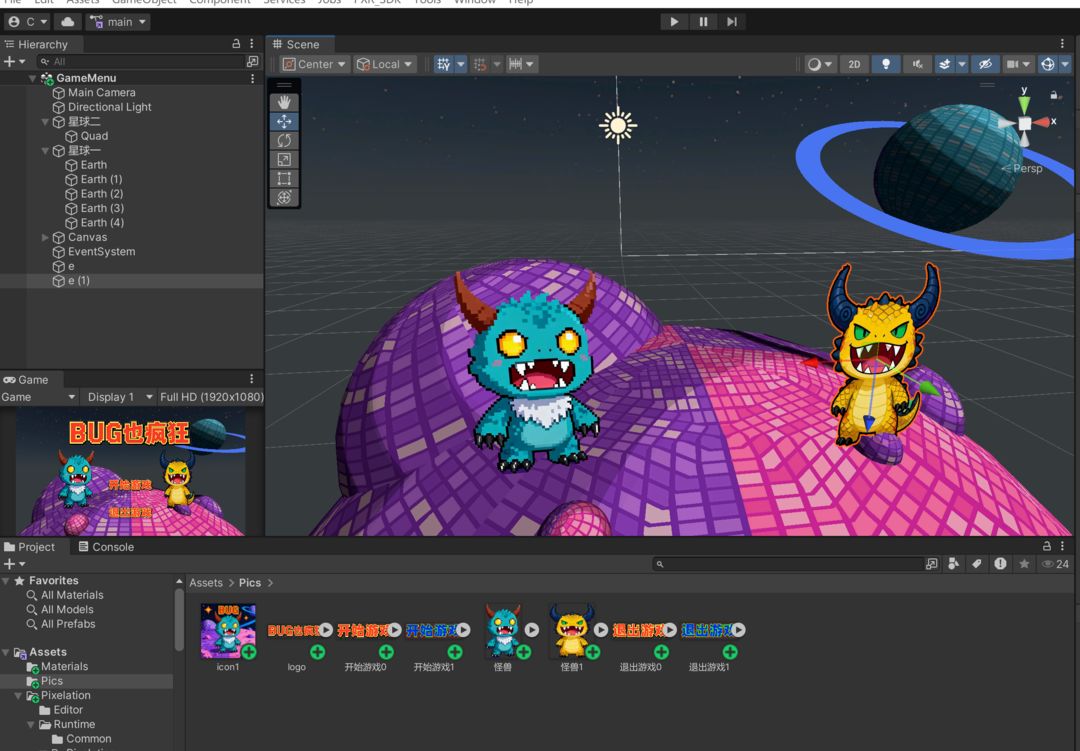
Task: Select the Hand tool in Scene
Action: coord(284,102)
